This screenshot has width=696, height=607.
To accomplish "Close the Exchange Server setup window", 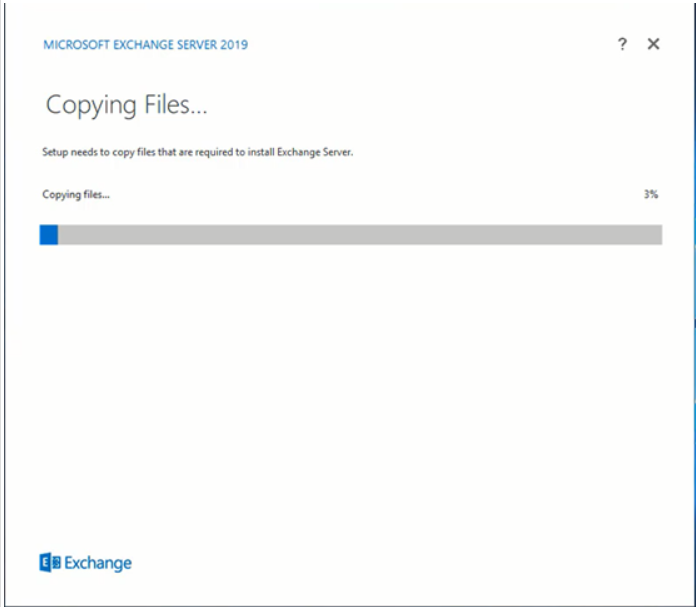I will click(653, 44).
